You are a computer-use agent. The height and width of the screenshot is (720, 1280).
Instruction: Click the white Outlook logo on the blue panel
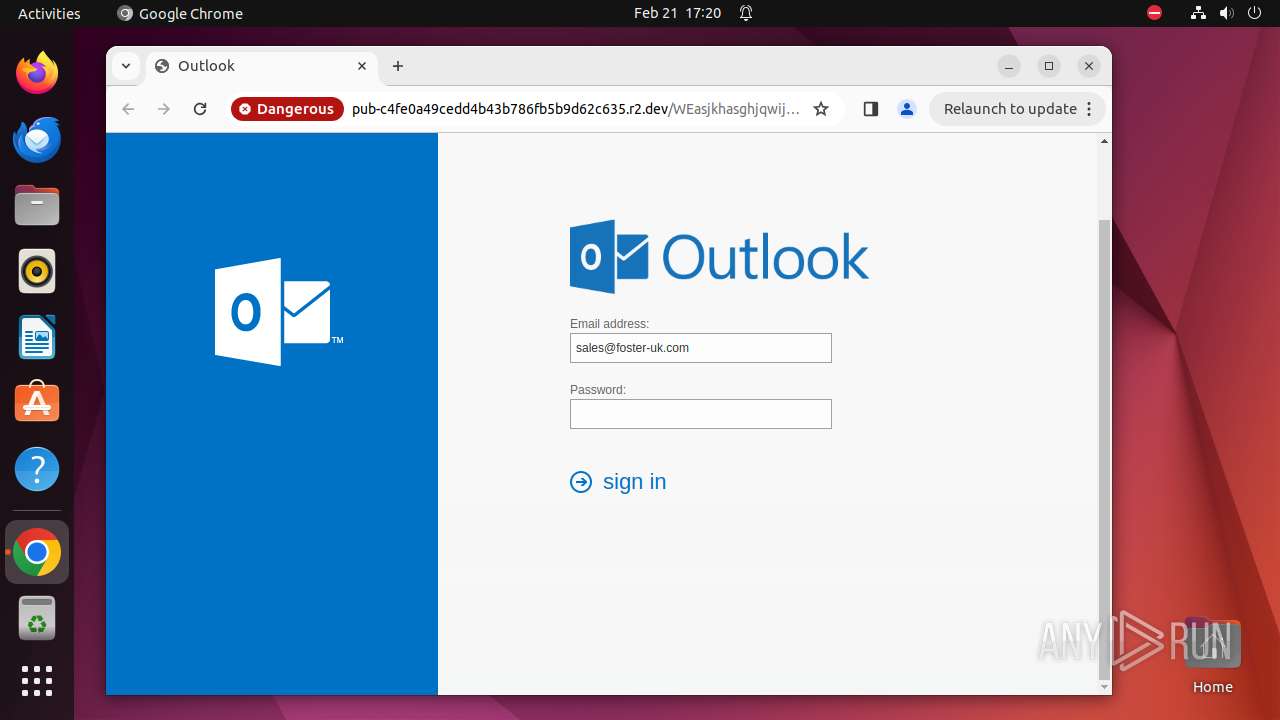[279, 312]
